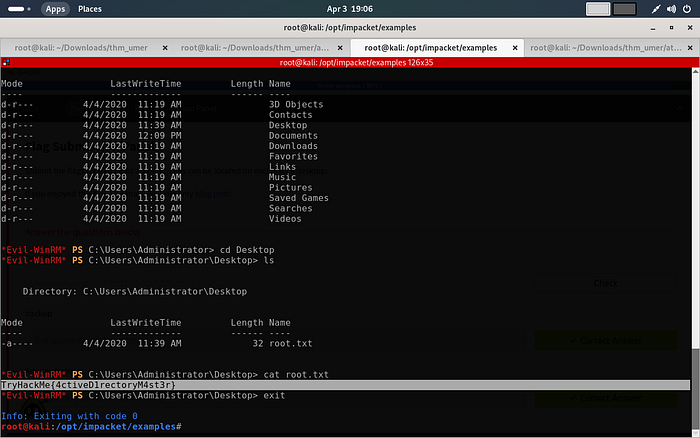This screenshot has width=700, height=438.
Task: Click the red terminal title bar 126x35
Action: (350, 63)
